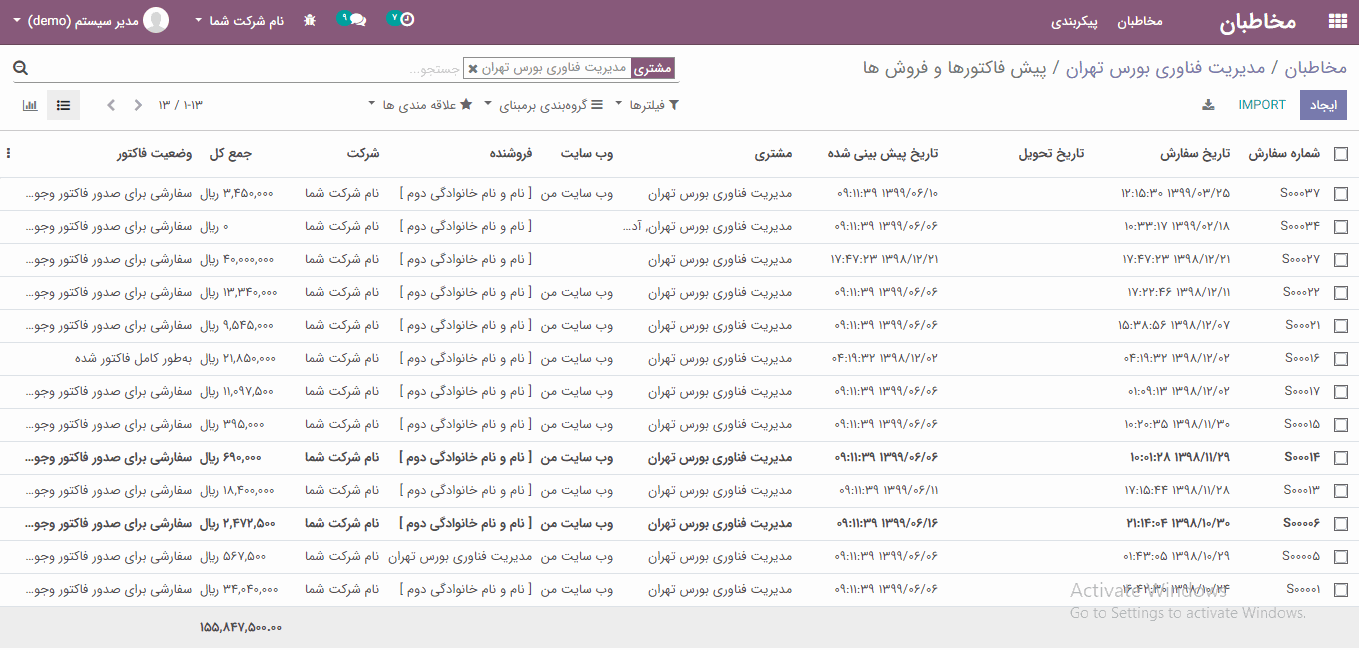
Task: Open the activities clock icon
Action: 406,20
